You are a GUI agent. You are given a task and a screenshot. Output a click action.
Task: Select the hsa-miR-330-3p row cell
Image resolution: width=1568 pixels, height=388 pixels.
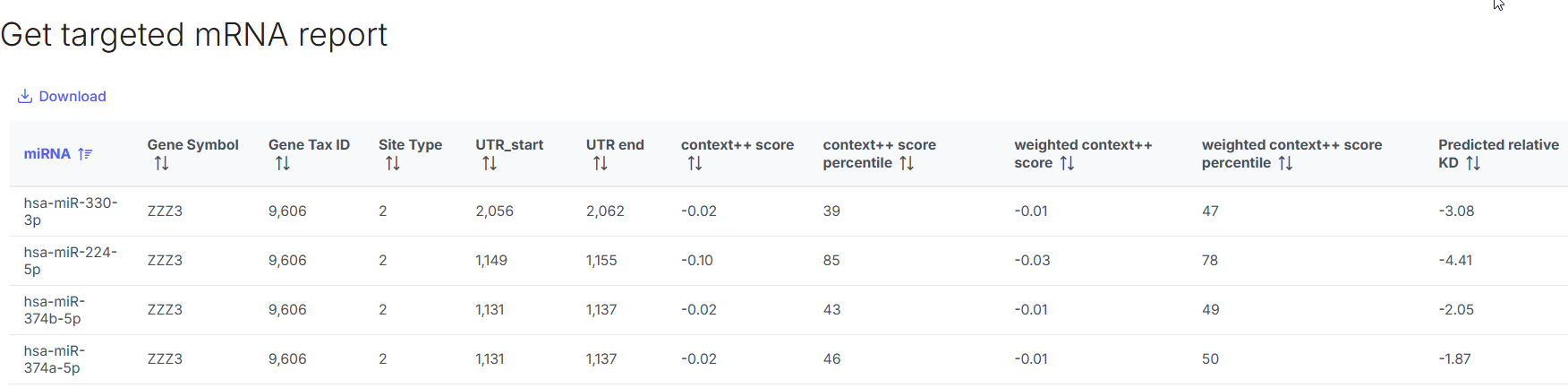tap(71, 211)
